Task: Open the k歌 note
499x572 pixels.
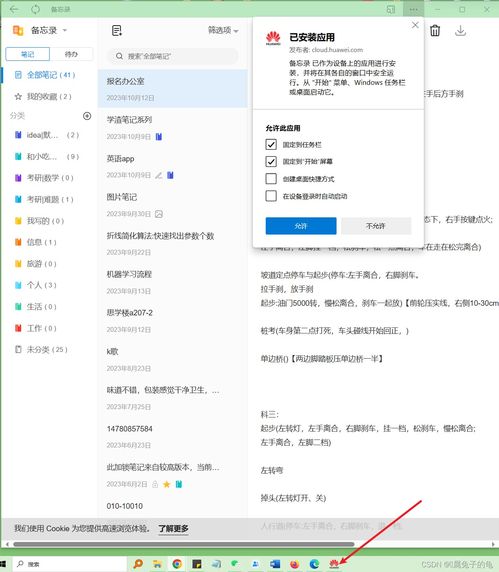Action: 172,359
